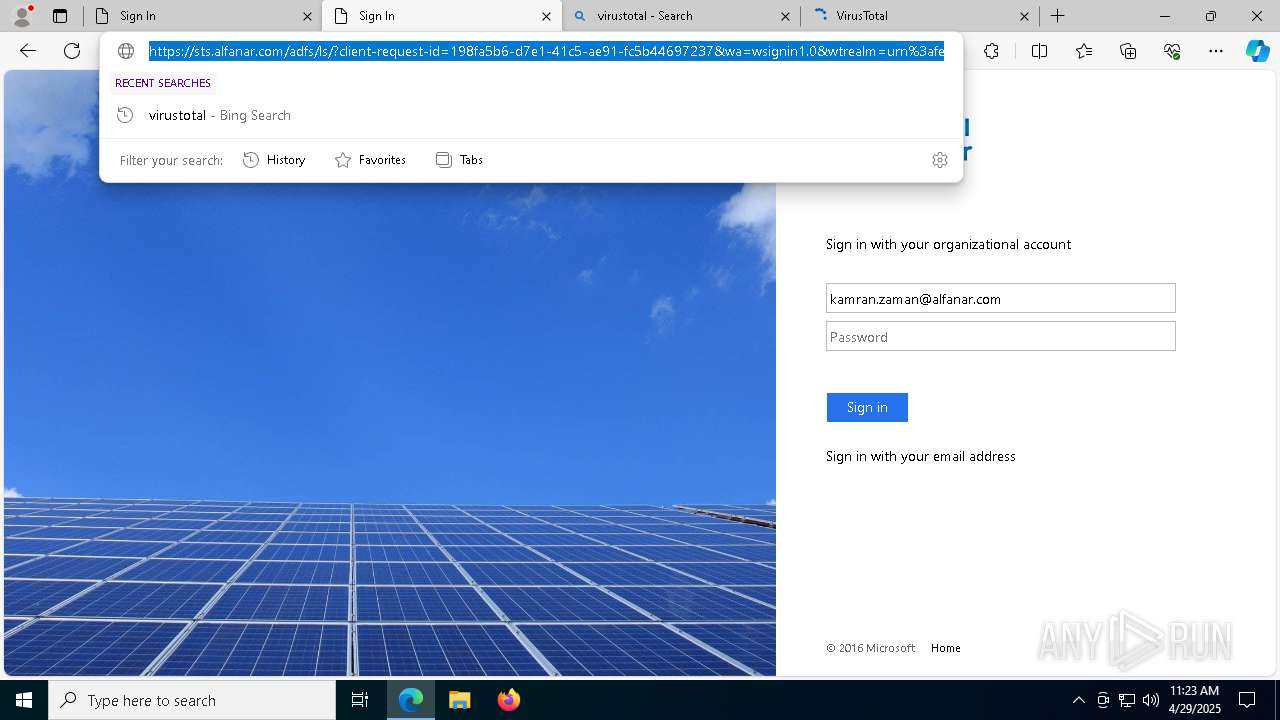The height and width of the screenshot is (720, 1280).
Task: Filter search by History
Action: coord(274,160)
